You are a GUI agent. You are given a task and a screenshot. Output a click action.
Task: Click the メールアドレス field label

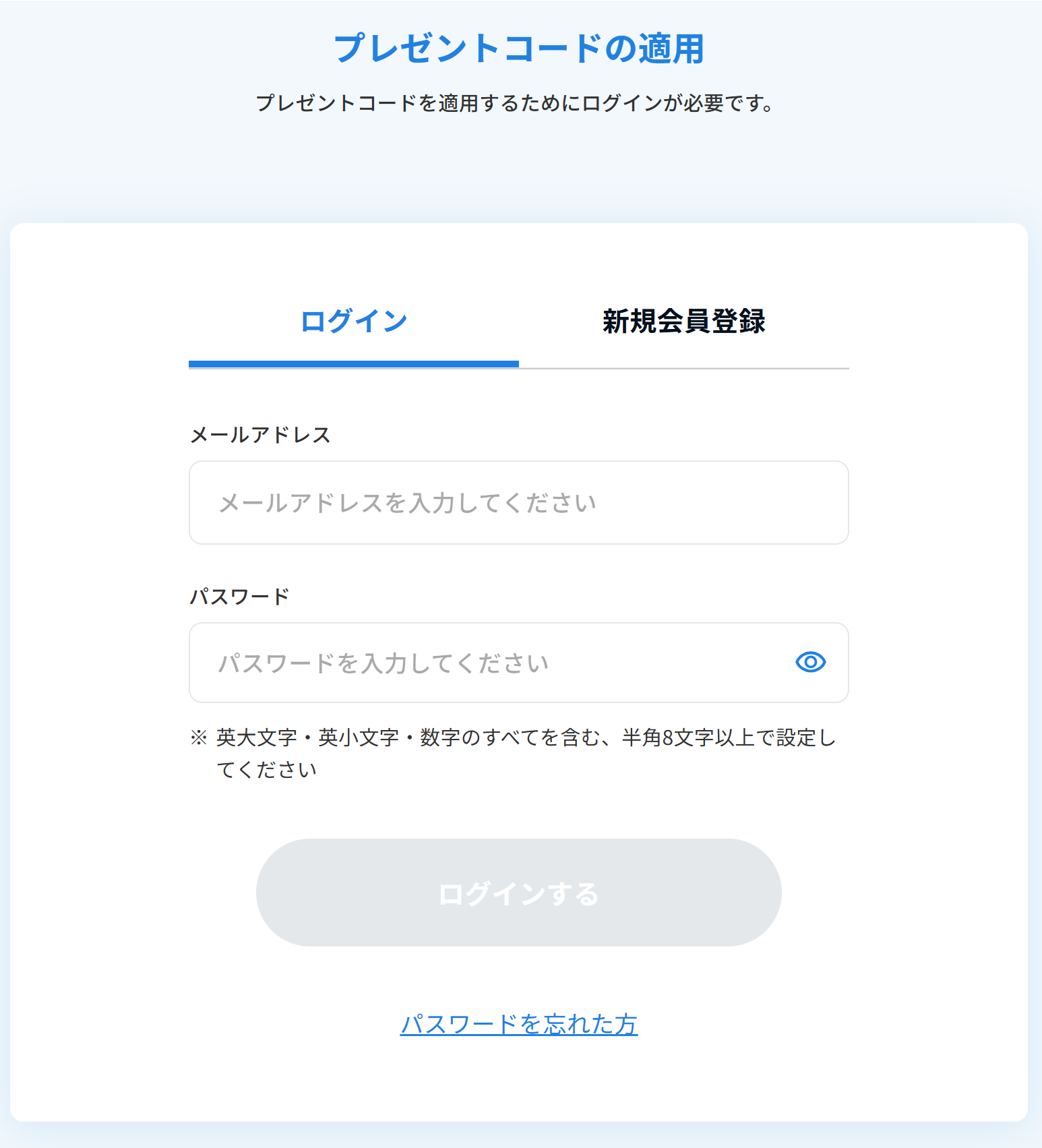(261, 435)
